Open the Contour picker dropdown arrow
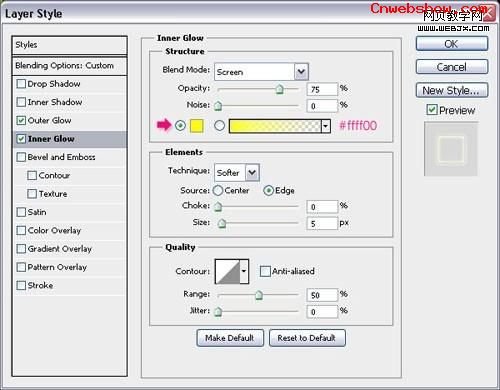Screen dimensions: 500x390 (244, 271)
